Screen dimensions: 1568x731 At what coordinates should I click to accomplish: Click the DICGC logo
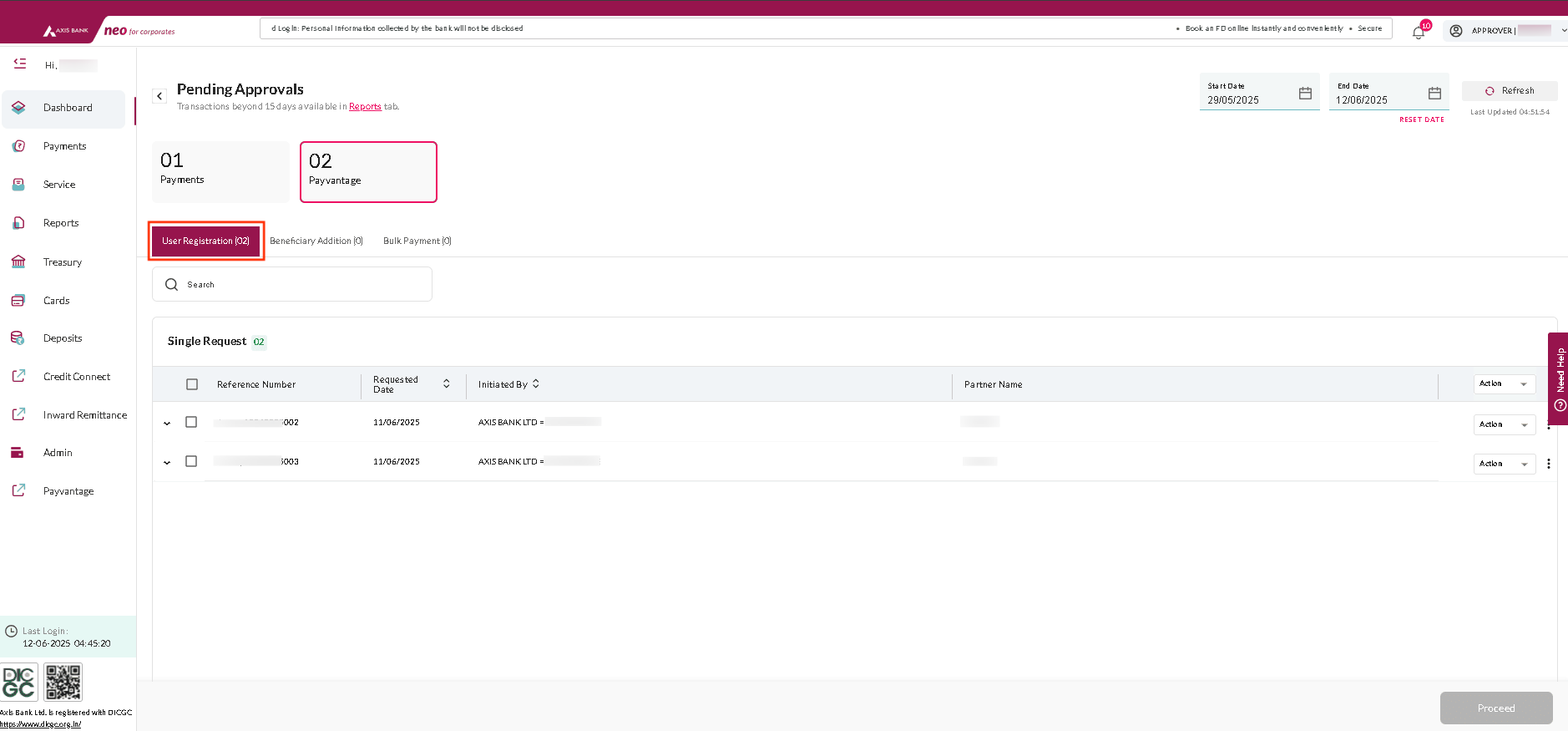click(19, 683)
